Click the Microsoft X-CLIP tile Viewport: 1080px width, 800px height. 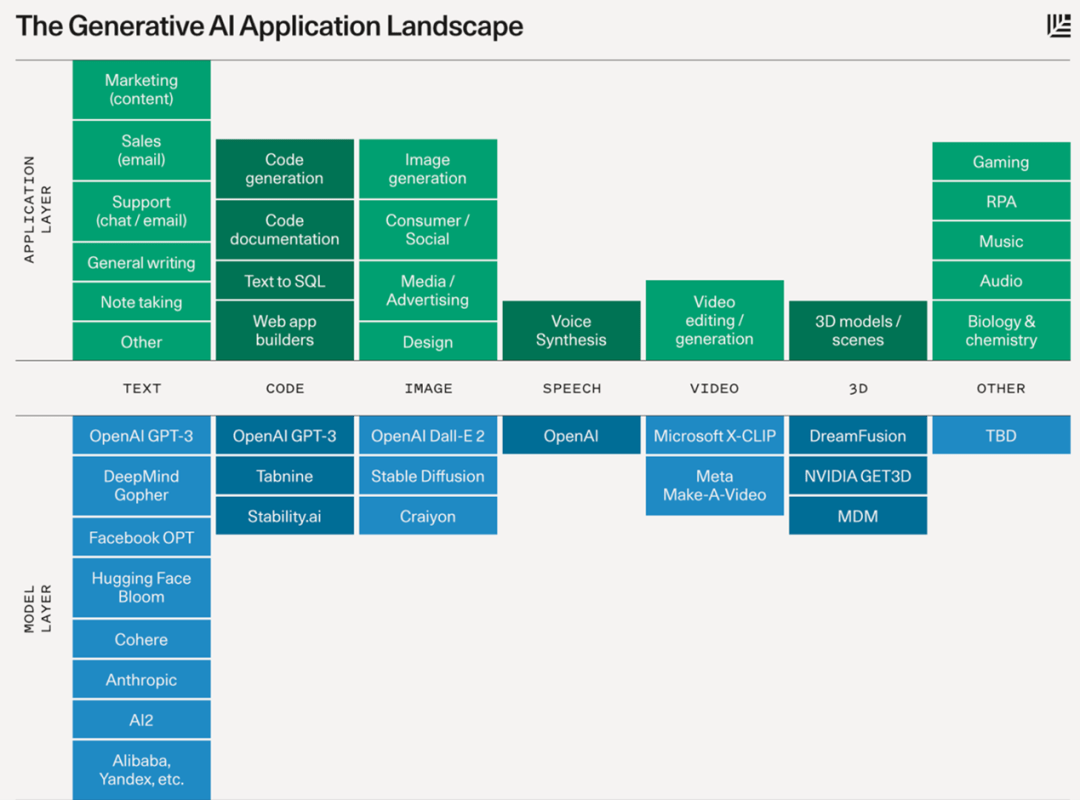coord(714,436)
